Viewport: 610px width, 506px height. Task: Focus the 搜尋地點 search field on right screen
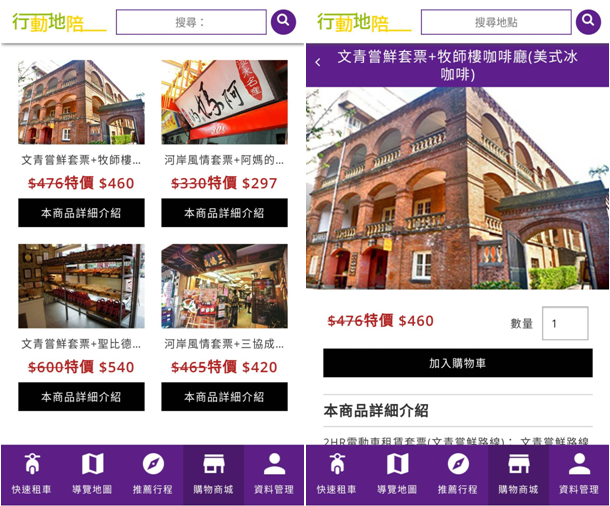point(495,22)
